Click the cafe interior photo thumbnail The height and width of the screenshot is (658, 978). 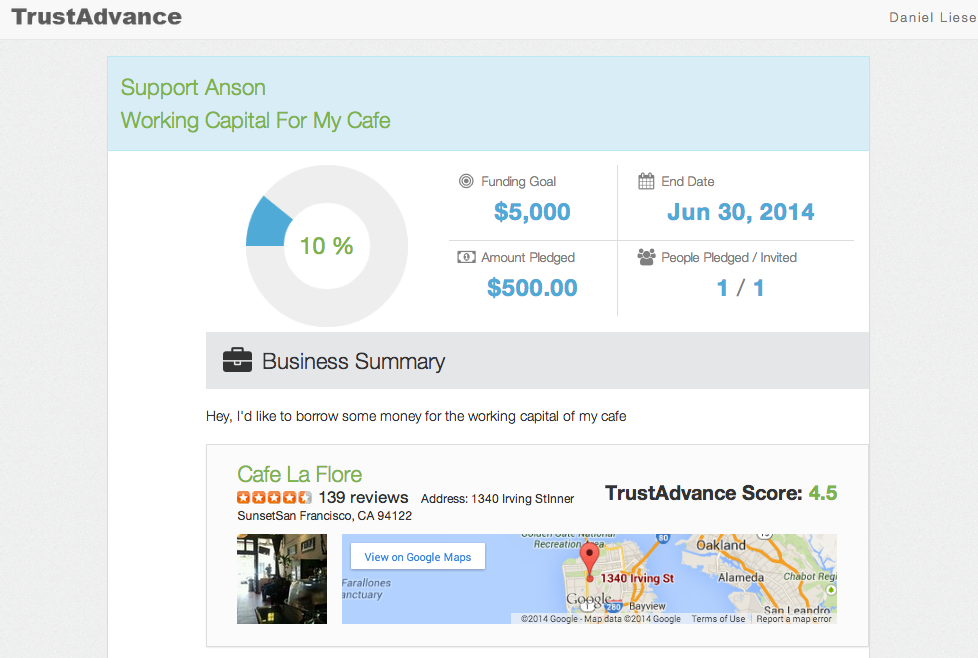tap(282, 579)
